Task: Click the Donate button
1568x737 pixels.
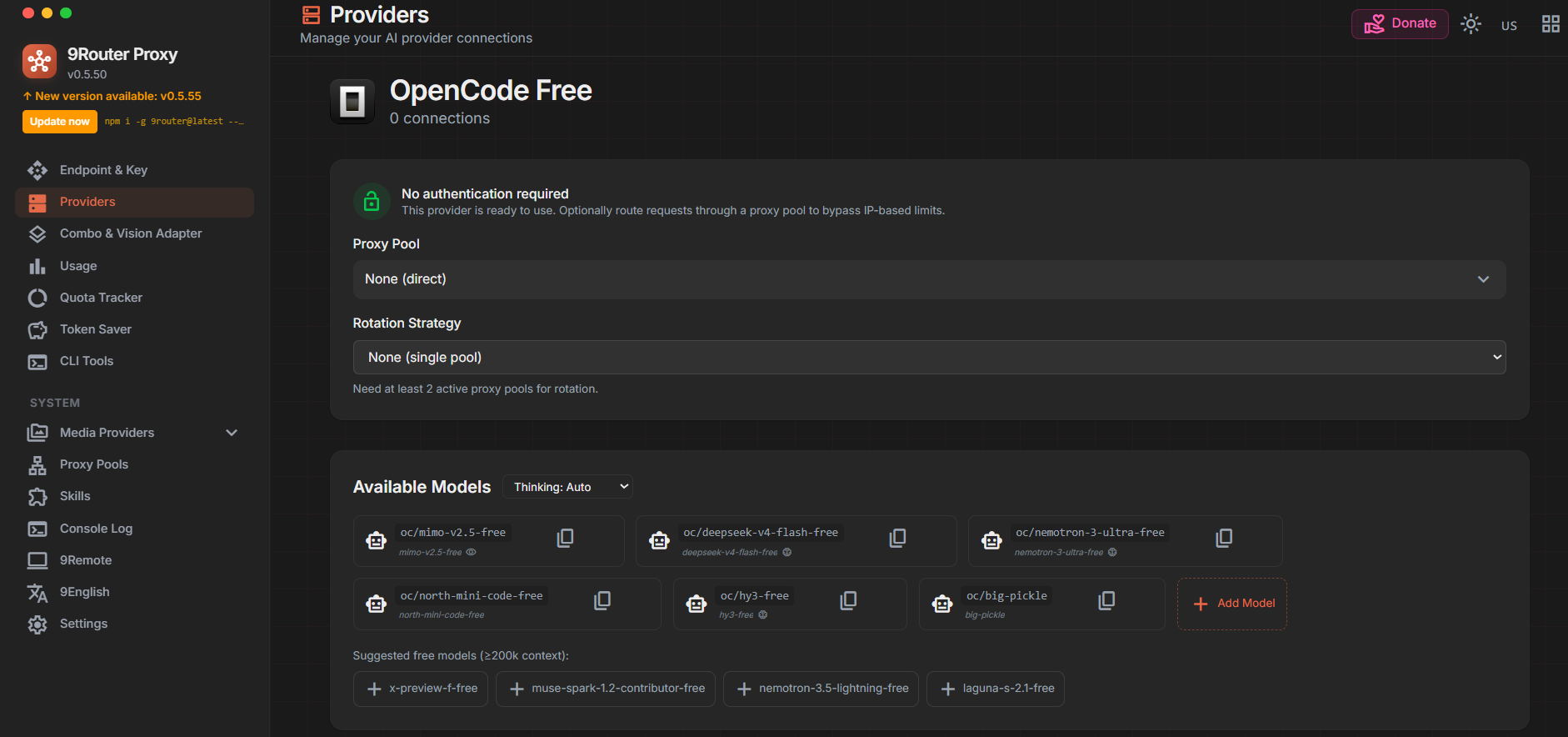Action: 1400,24
